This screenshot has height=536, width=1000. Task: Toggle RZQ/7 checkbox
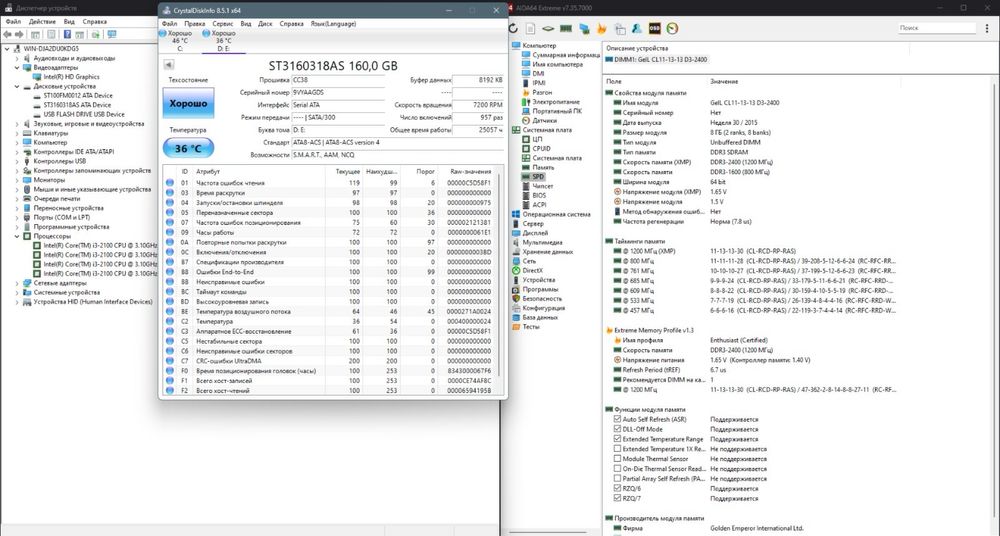617,498
